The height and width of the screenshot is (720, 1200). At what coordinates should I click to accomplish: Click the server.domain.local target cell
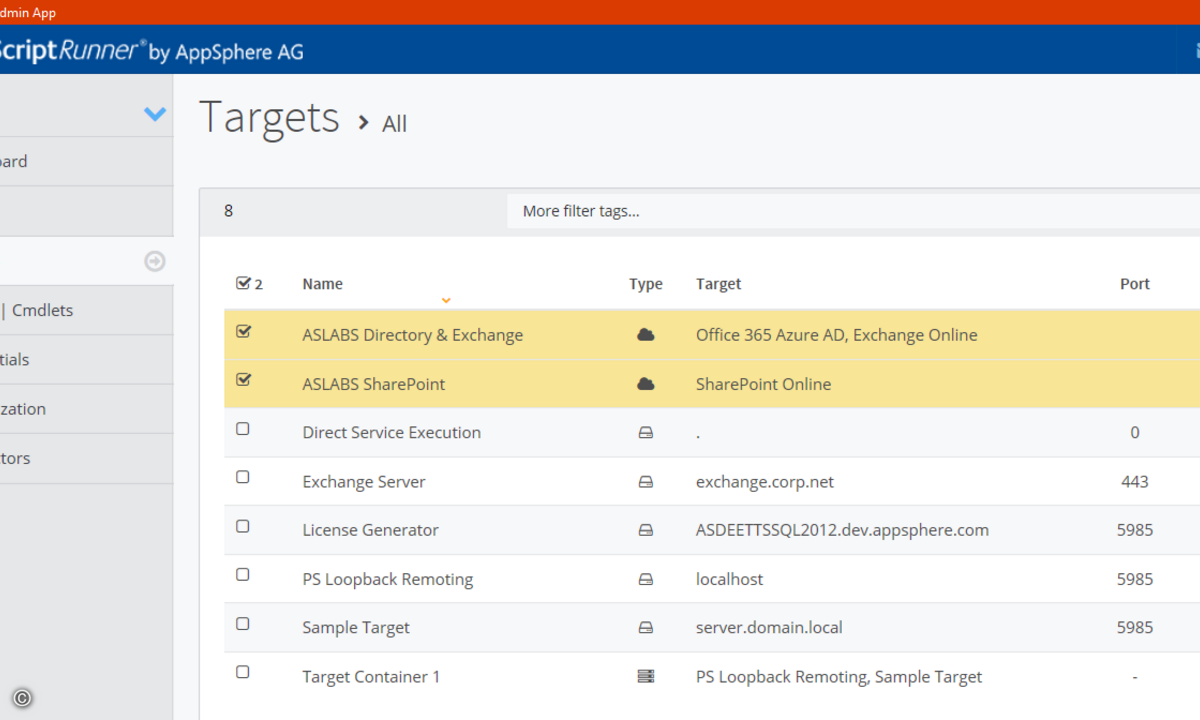point(769,628)
